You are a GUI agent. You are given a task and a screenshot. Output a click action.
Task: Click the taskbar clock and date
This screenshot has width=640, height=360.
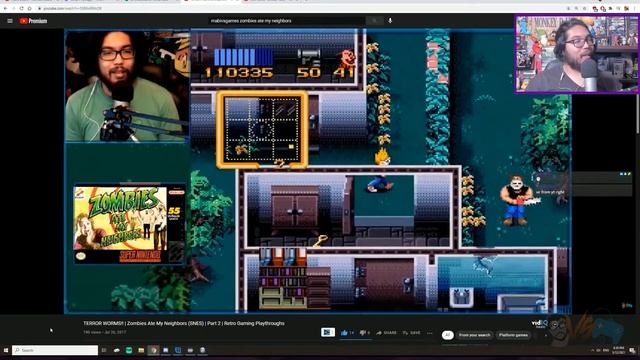click(618, 350)
